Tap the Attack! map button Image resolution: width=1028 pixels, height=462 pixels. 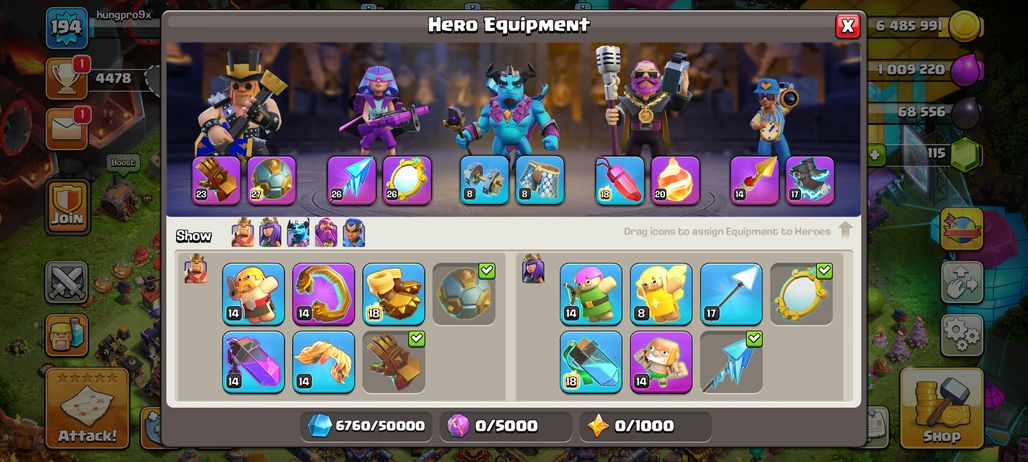coord(87,408)
